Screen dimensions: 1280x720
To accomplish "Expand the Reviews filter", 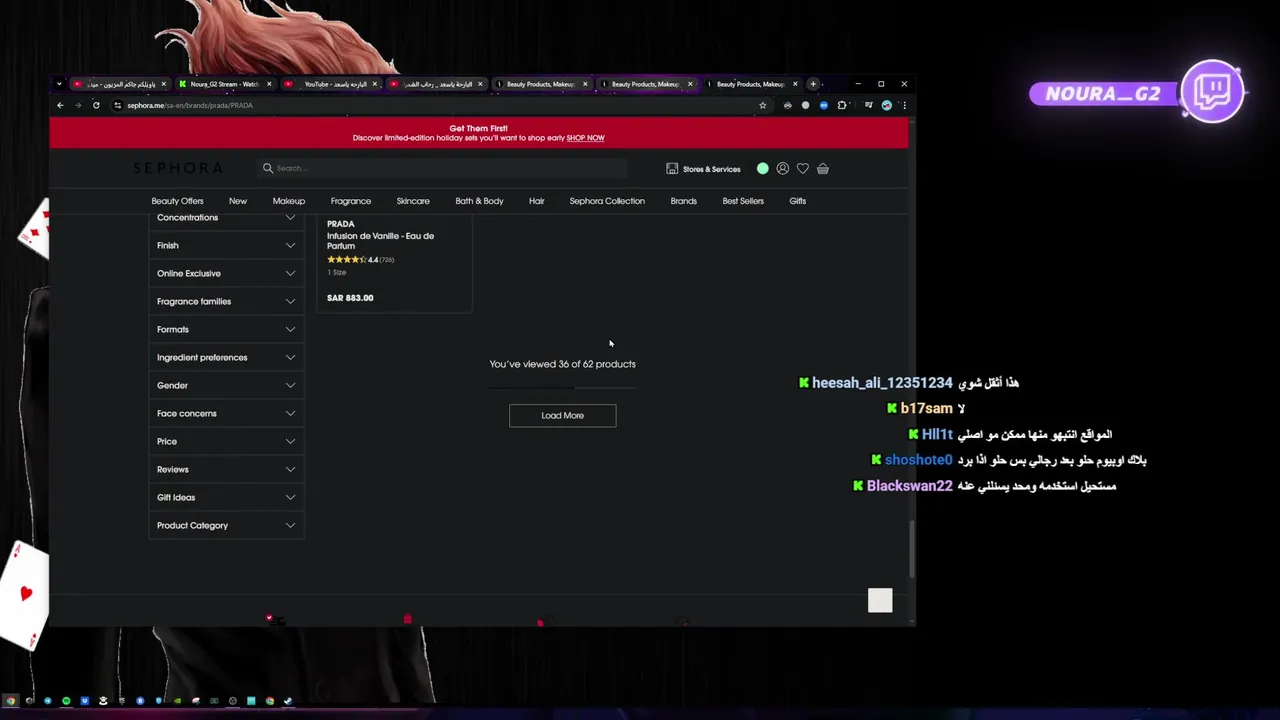I will pyautogui.click(x=226, y=469).
